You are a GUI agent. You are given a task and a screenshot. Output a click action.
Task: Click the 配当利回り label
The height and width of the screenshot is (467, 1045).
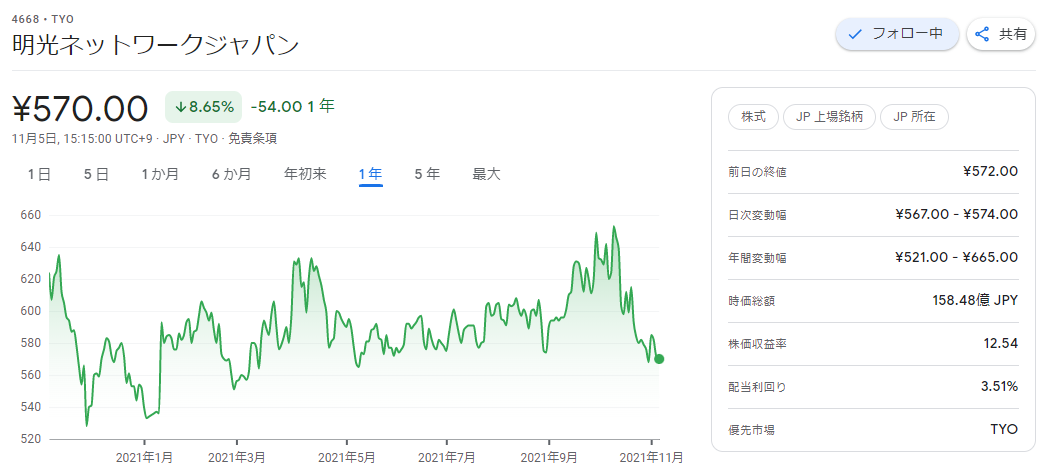click(757, 387)
